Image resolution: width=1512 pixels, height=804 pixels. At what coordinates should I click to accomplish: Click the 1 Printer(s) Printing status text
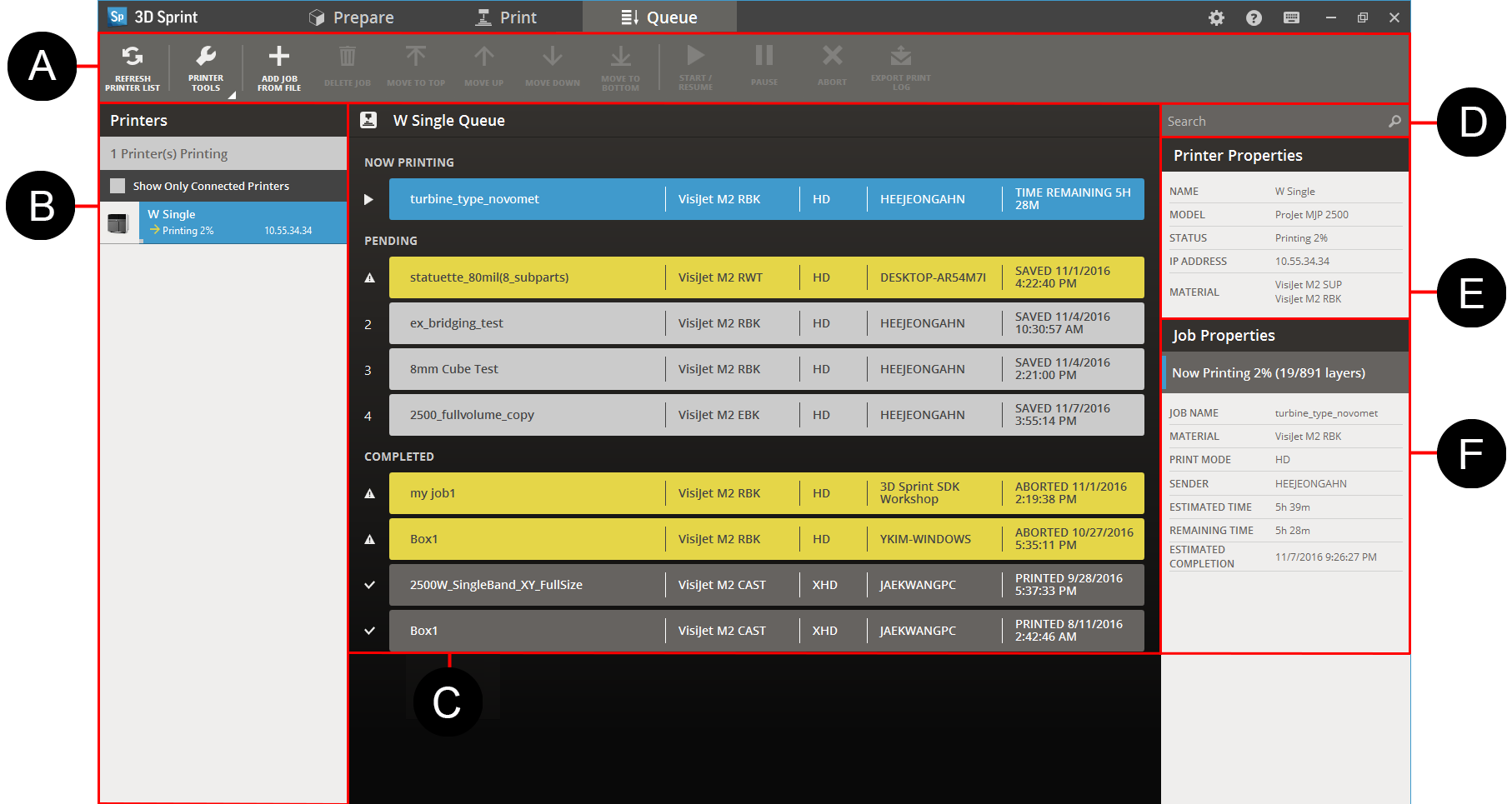[x=169, y=154]
